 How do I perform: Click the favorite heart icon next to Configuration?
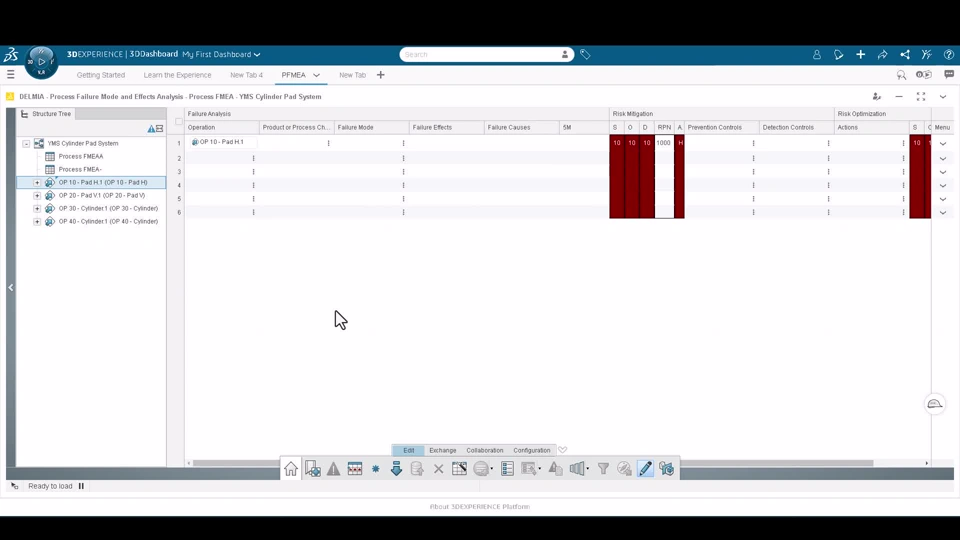[563, 450]
